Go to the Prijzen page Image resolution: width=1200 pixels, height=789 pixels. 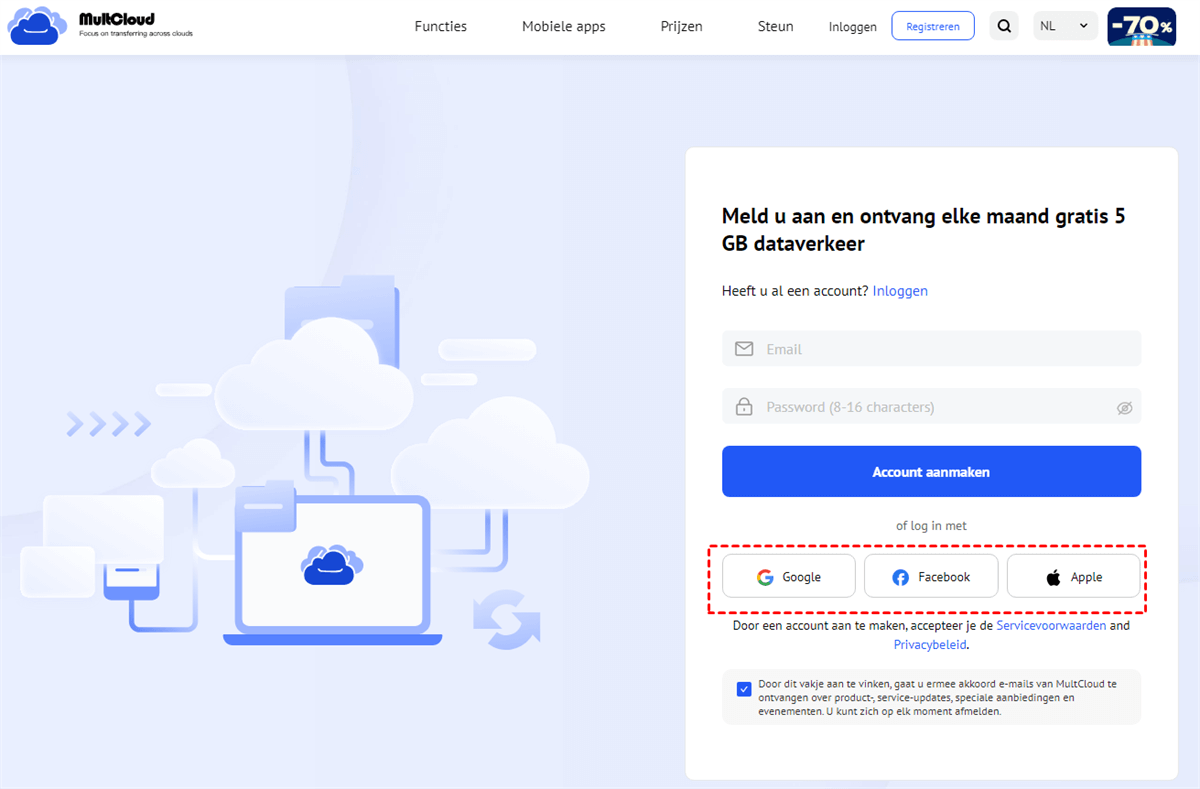(x=682, y=27)
